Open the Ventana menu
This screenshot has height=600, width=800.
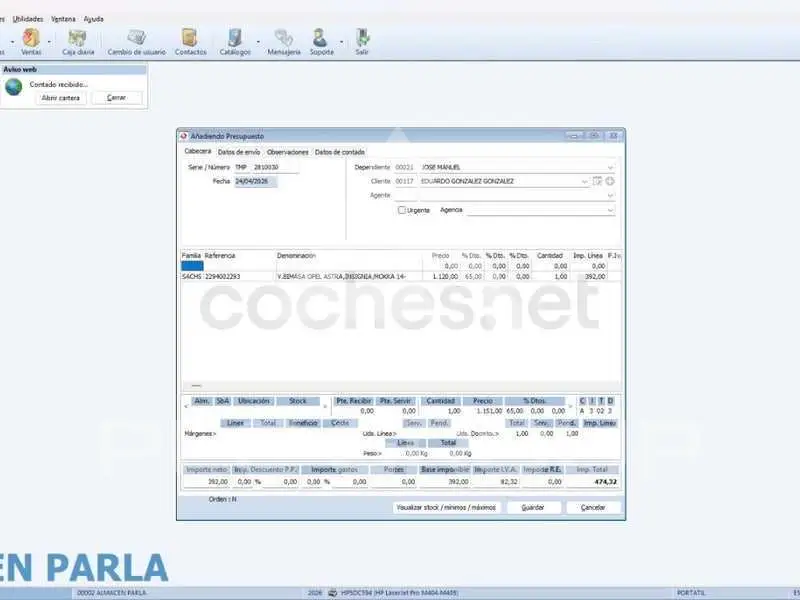63,19
